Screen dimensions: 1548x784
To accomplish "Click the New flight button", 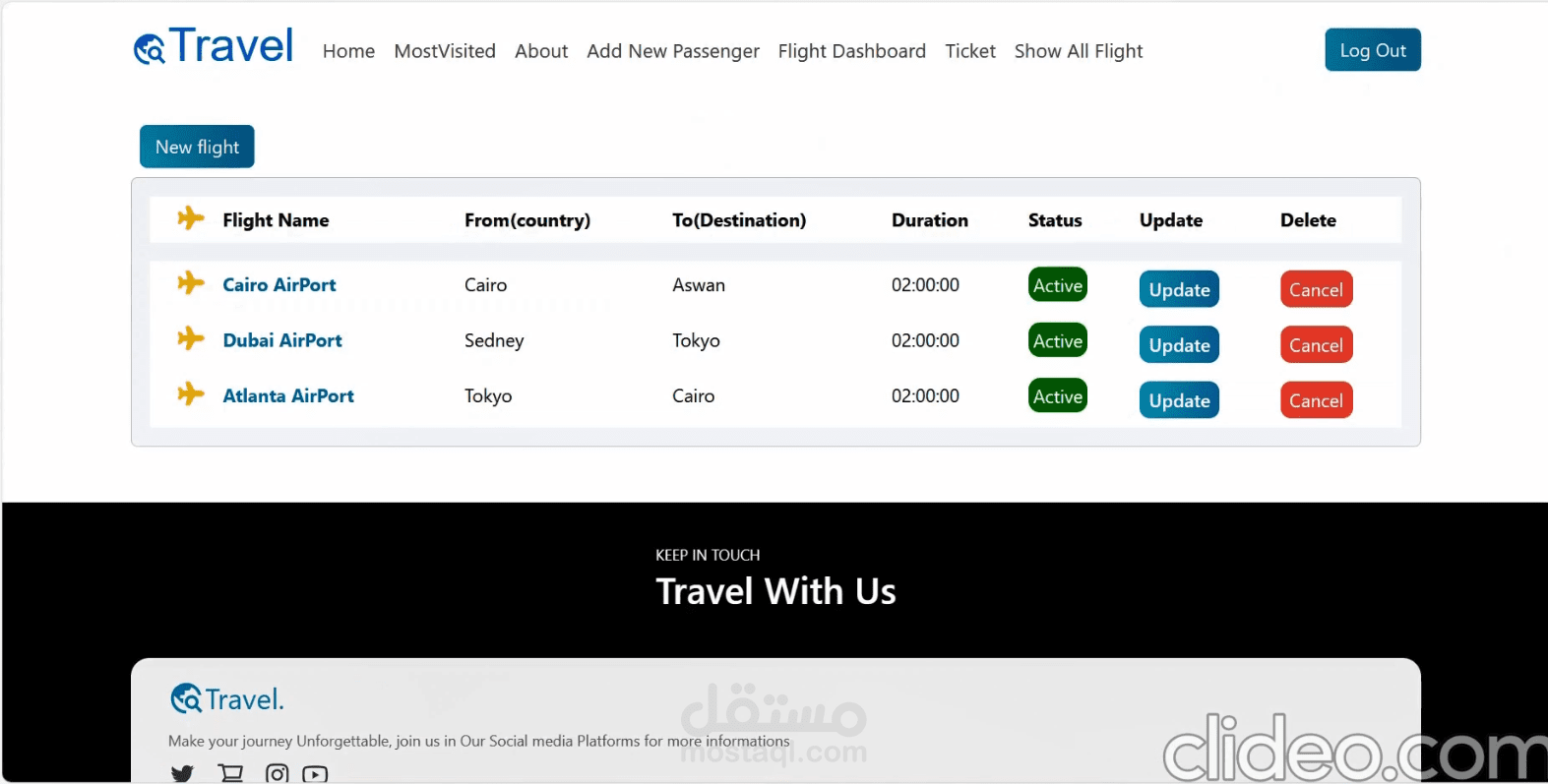I will 197,147.
